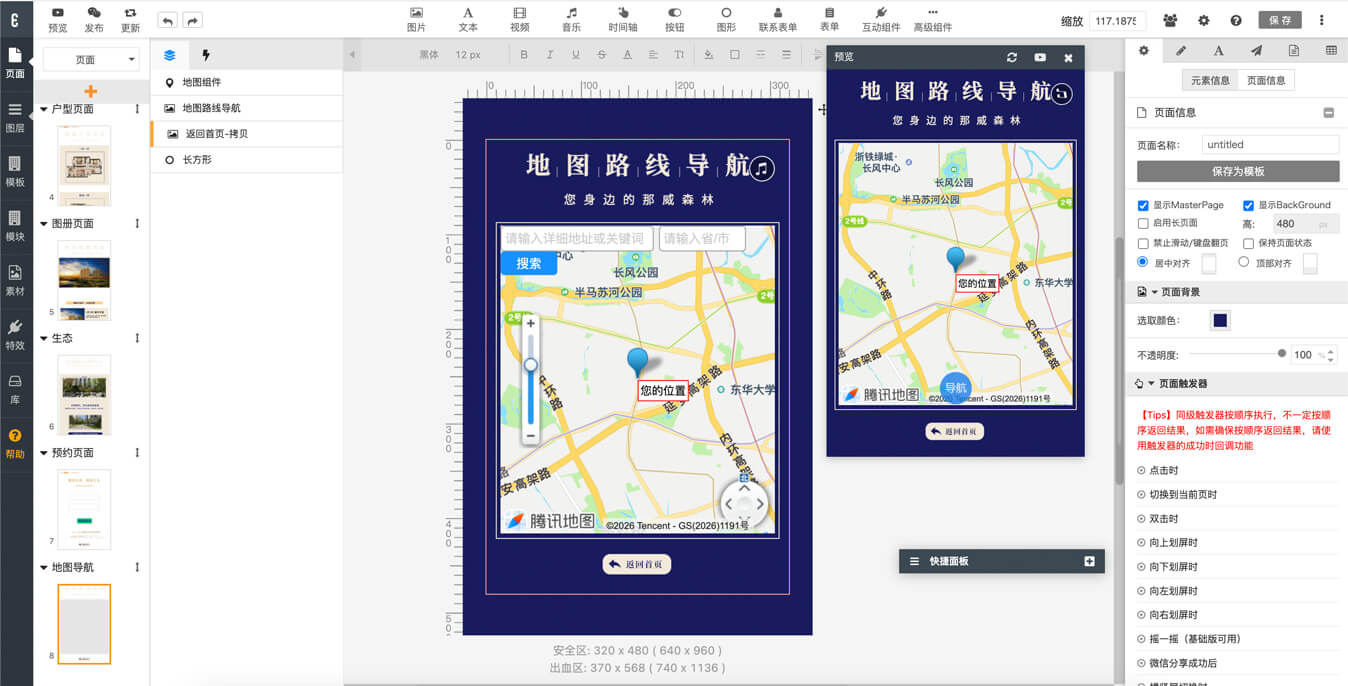Click the orange plus add-page icon
Screen dimensions: 1348x686
pos(91,91)
